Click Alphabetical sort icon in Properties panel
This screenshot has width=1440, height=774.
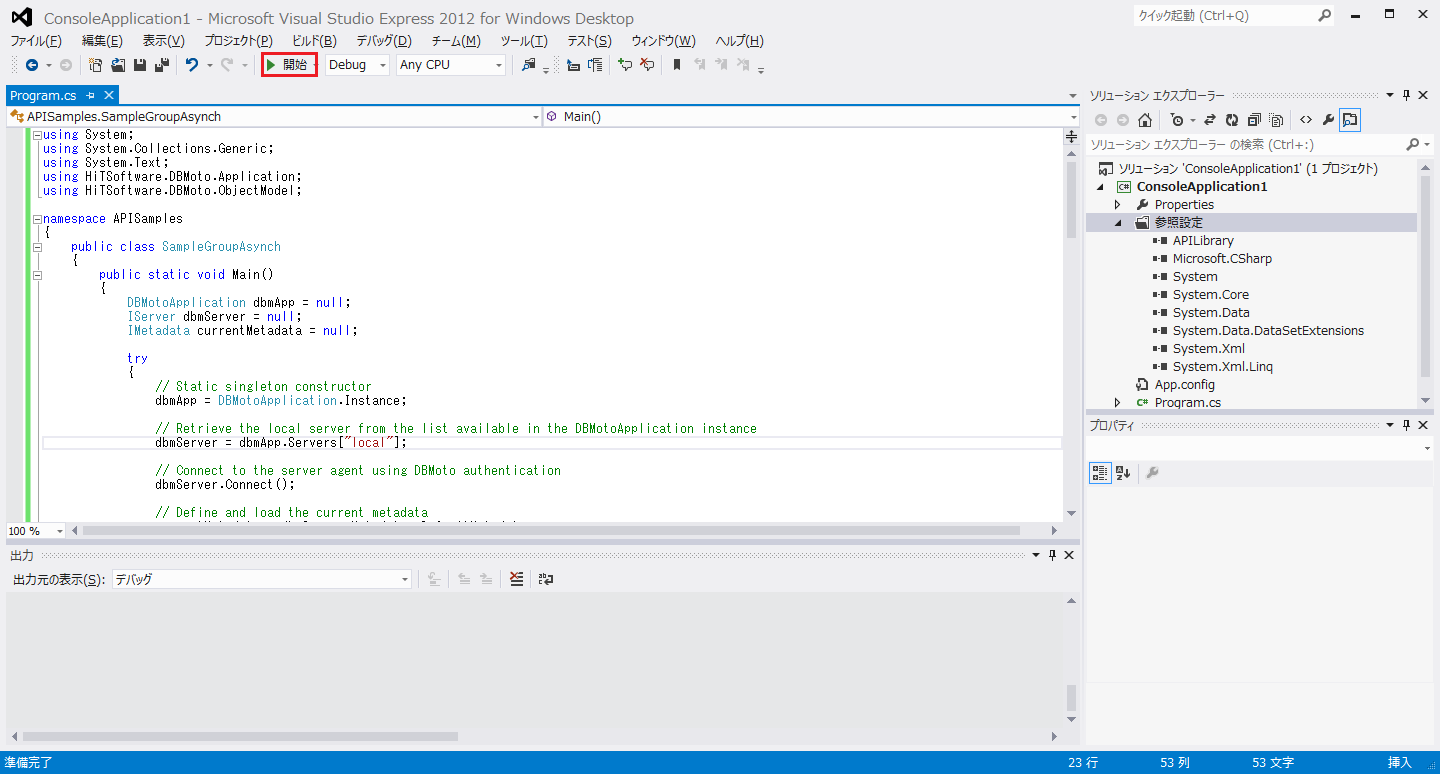[x=1123, y=473]
